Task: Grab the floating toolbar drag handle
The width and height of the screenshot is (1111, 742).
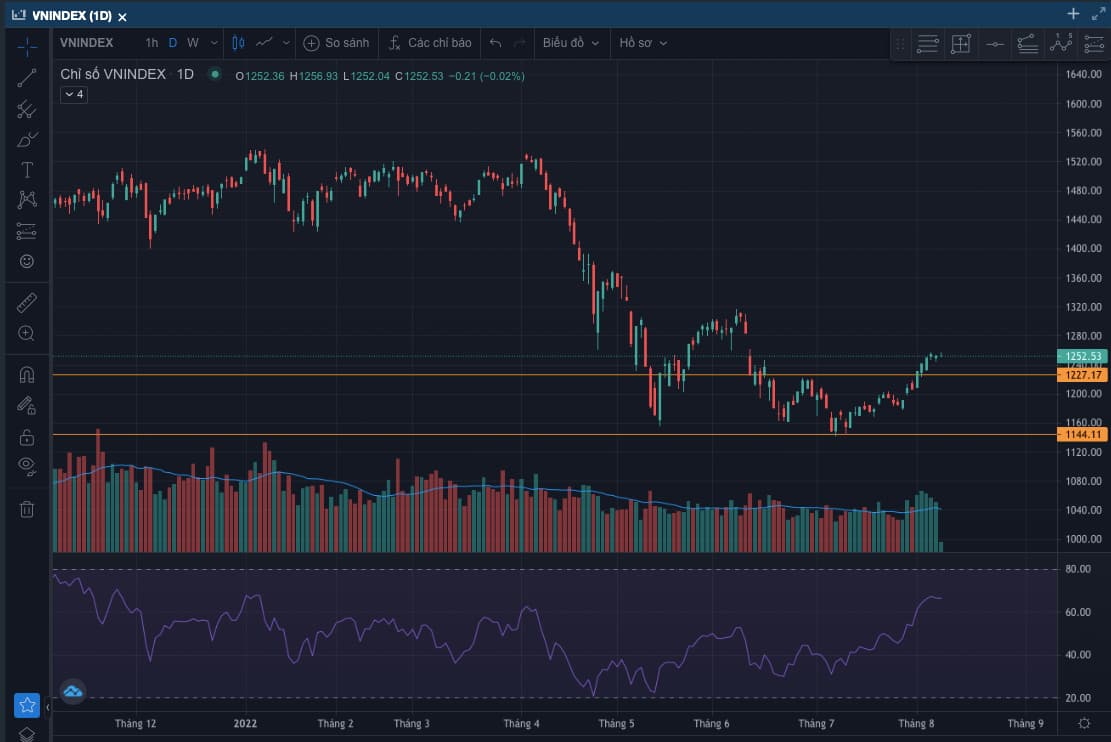Action: (900, 44)
